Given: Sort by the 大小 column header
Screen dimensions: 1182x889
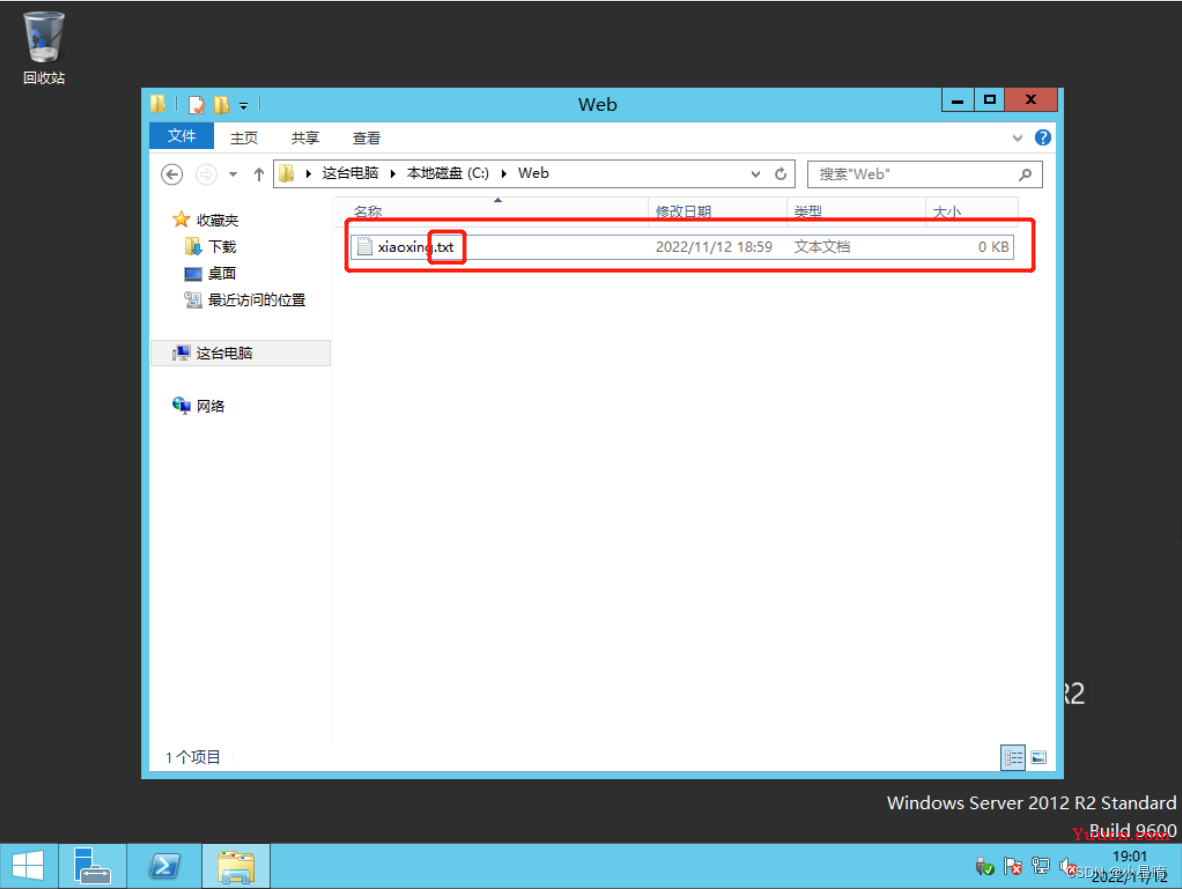Looking at the screenshot, I should pos(972,210).
